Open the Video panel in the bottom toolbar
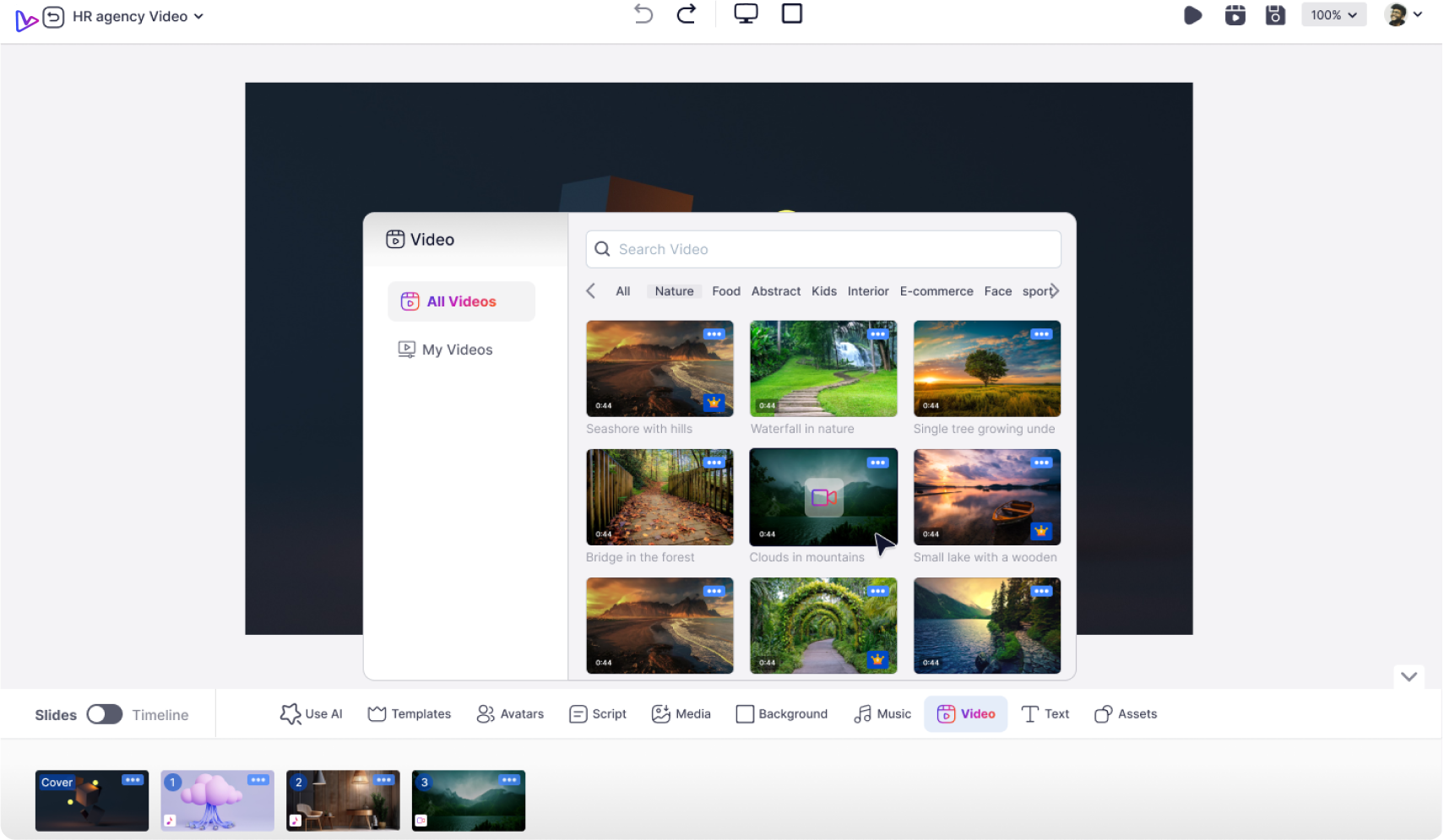1444x840 pixels. click(x=965, y=713)
